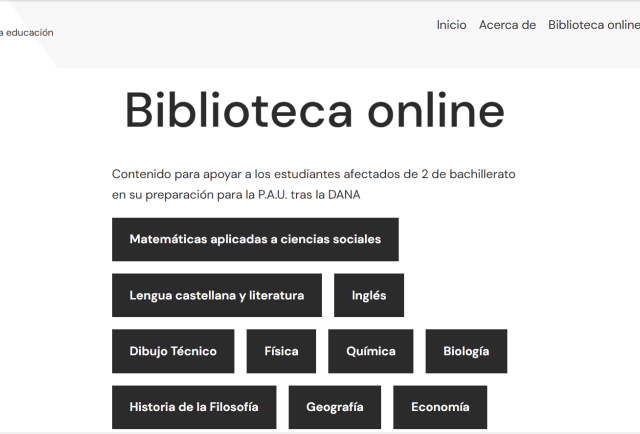The height and width of the screenshot is (434, 640).
Task: Open the Geografía subject button
Action: (335, 407)
